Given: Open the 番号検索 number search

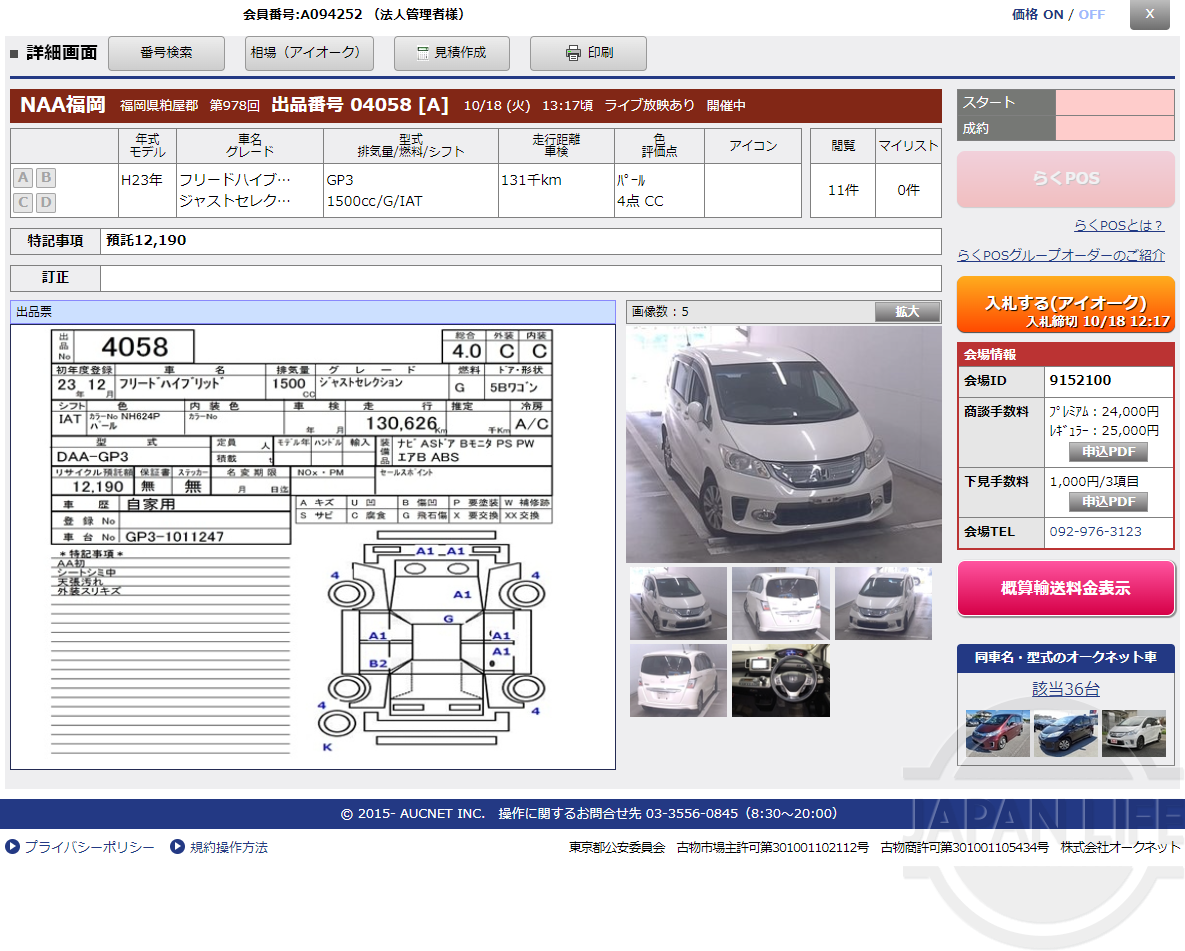Looking at the screenshot, I should 166,53.
